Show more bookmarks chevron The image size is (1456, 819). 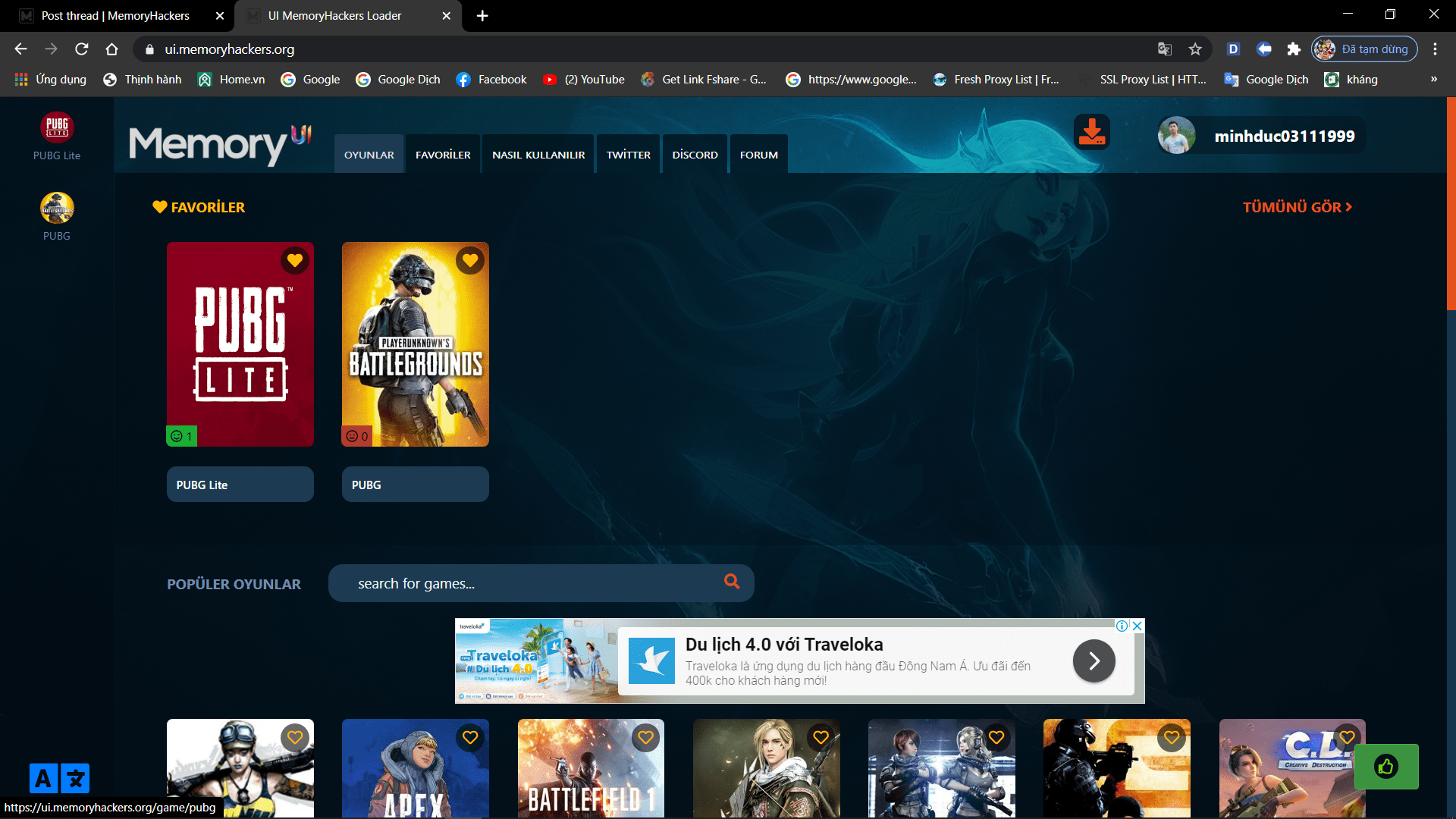(x=1433, y=80)
